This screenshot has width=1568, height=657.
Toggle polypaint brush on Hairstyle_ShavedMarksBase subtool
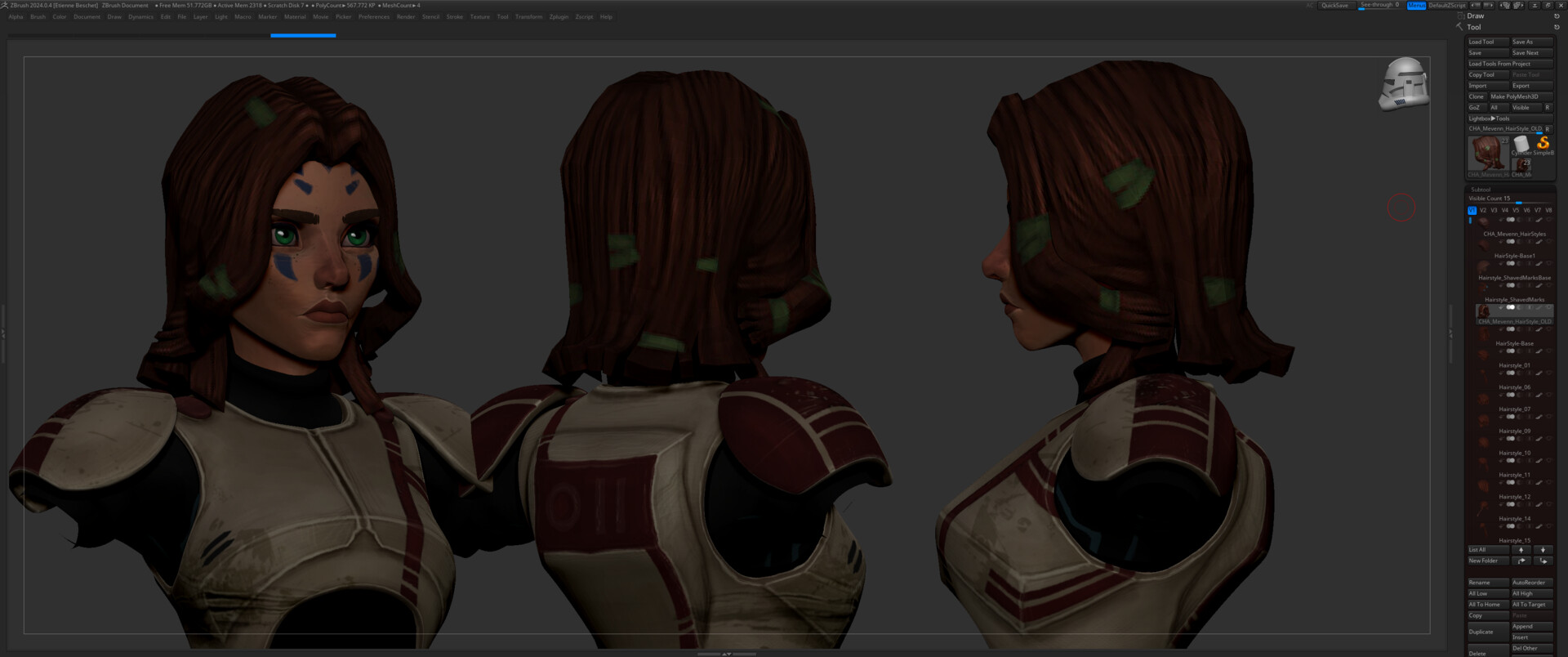1539,263
